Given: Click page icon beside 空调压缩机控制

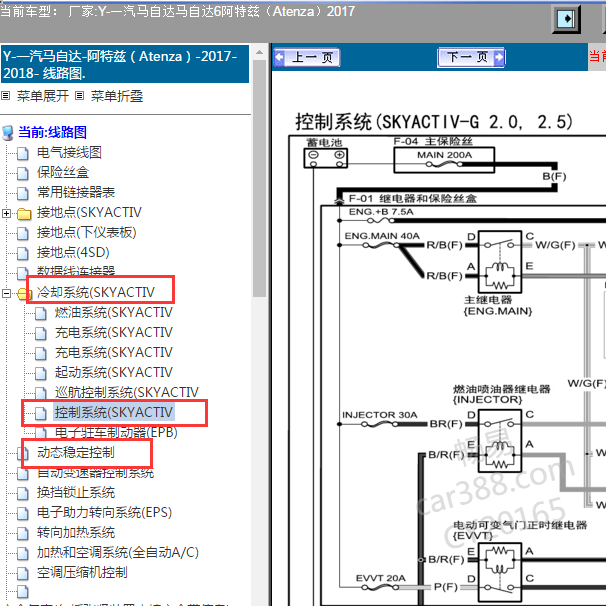Looking at the screenshot, I should [x=23, y=574].
